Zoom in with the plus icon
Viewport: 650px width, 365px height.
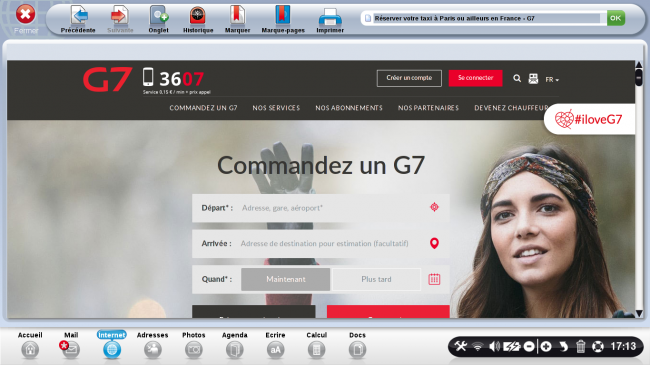tap(546, 346)
